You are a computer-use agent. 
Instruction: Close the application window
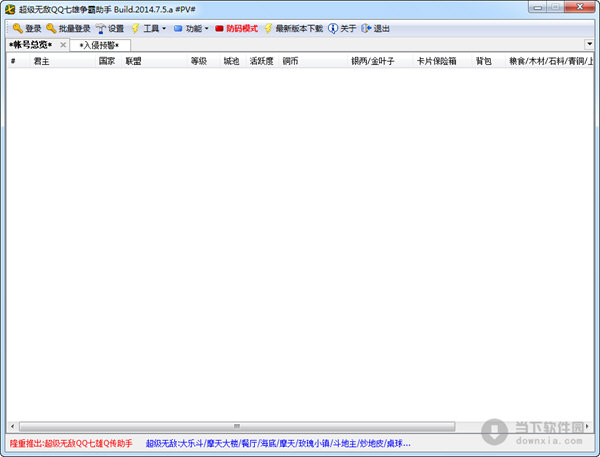579,7
